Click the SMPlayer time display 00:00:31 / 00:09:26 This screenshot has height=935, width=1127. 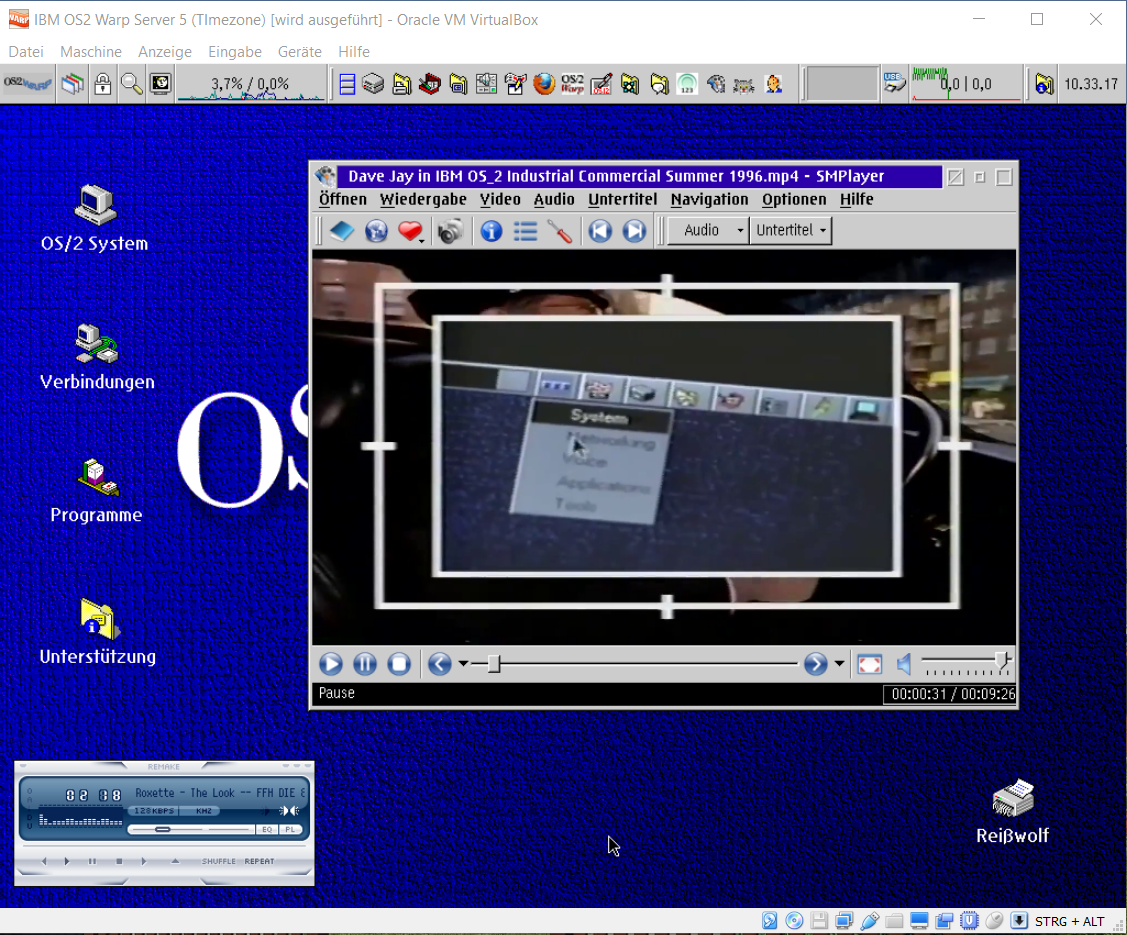pos(949,694)
